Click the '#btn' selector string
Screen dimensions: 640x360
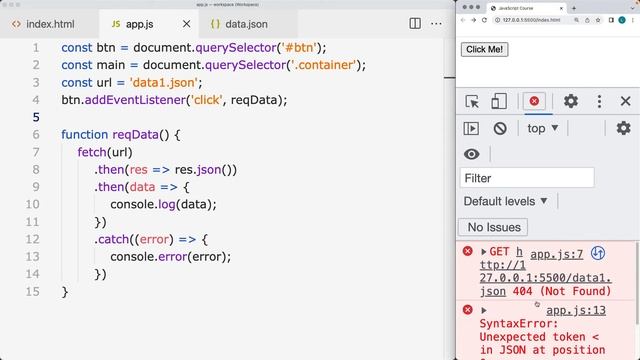pos(299,48)
